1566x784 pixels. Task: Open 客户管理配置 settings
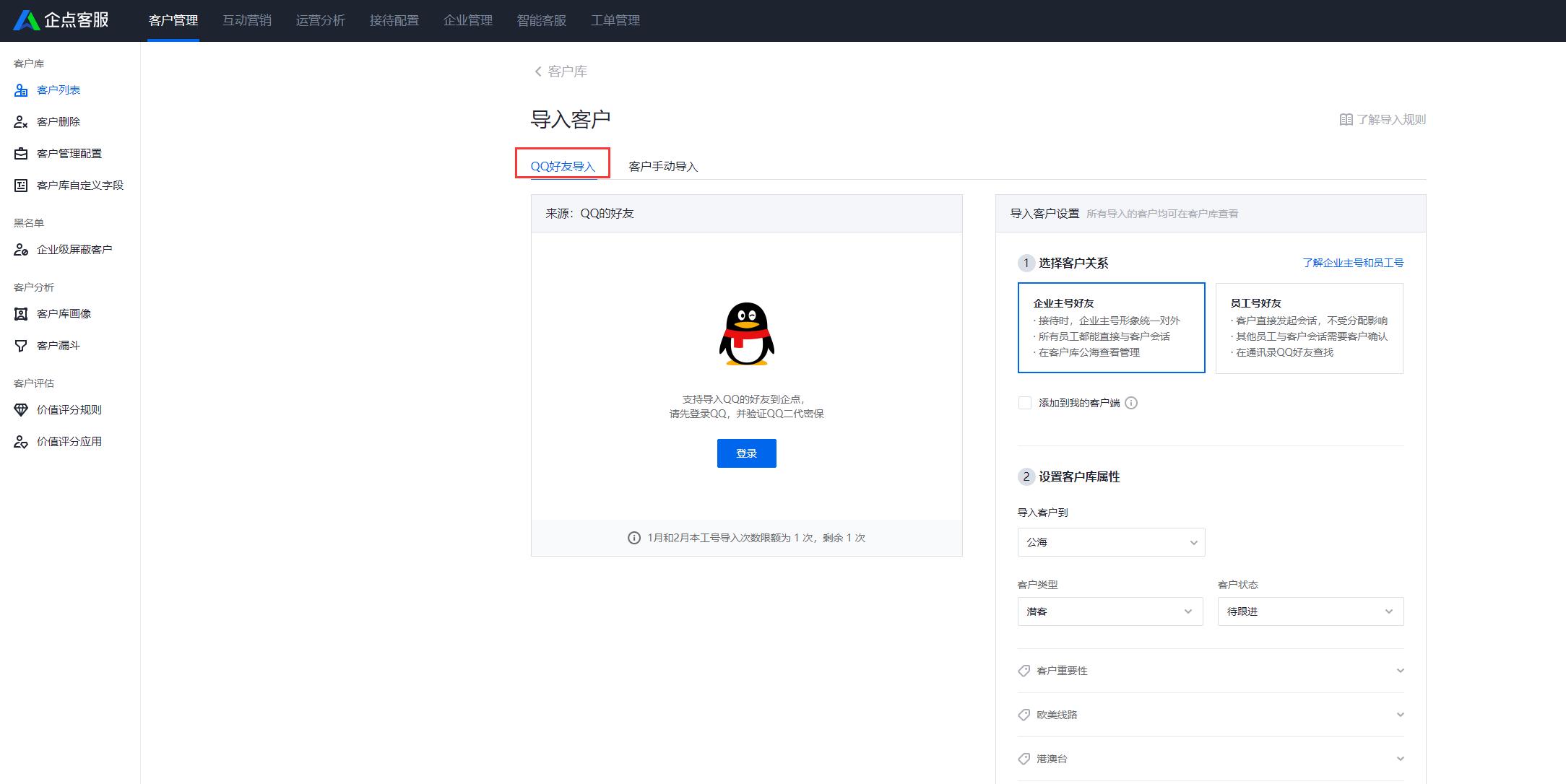click(x=69, y=153)
